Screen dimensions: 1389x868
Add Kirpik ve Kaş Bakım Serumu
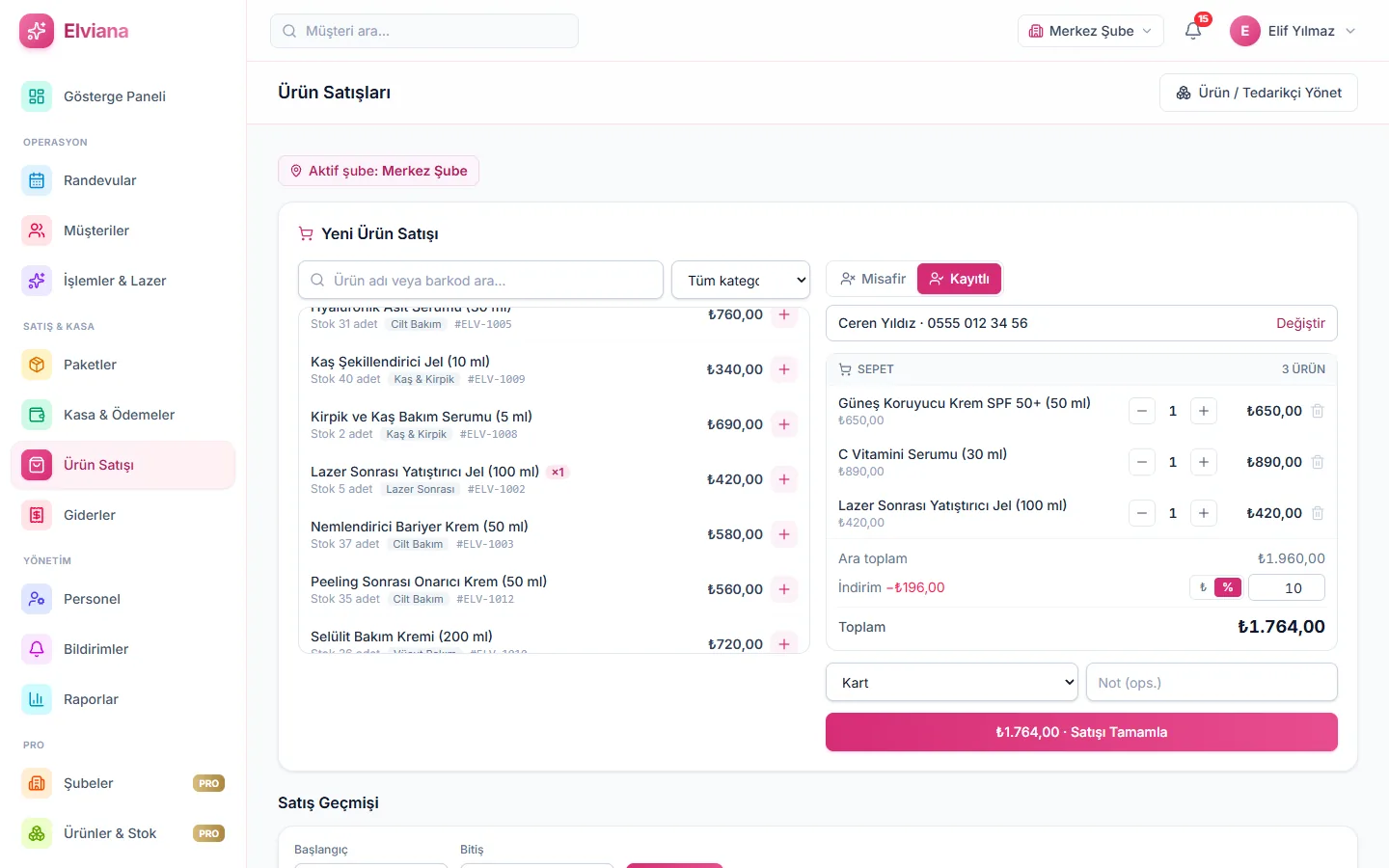pyautogui.click(x=784, y=424)
